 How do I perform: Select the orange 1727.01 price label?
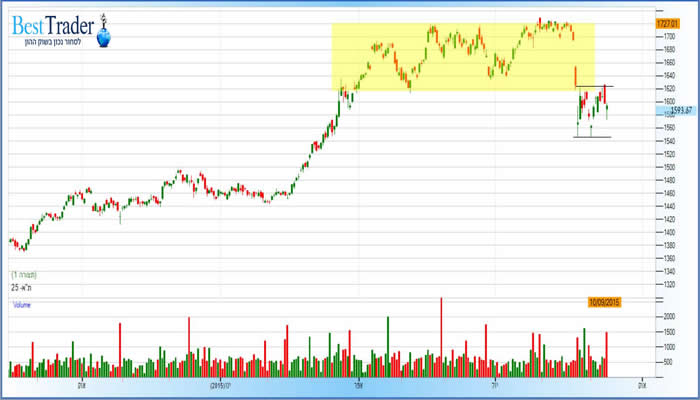point(668,22)
